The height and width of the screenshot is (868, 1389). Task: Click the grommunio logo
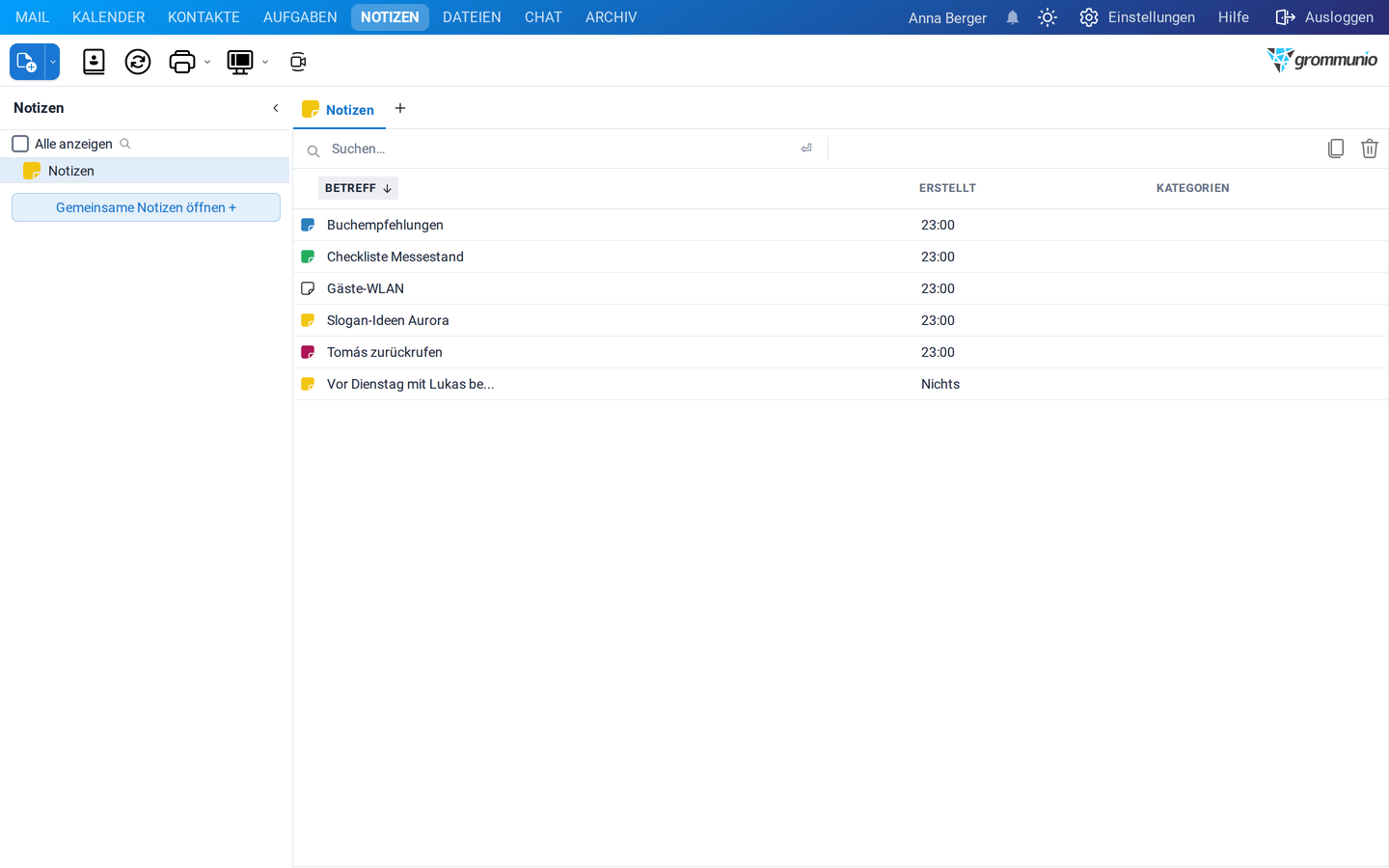pyautogui.click(x=1321, y=60)
